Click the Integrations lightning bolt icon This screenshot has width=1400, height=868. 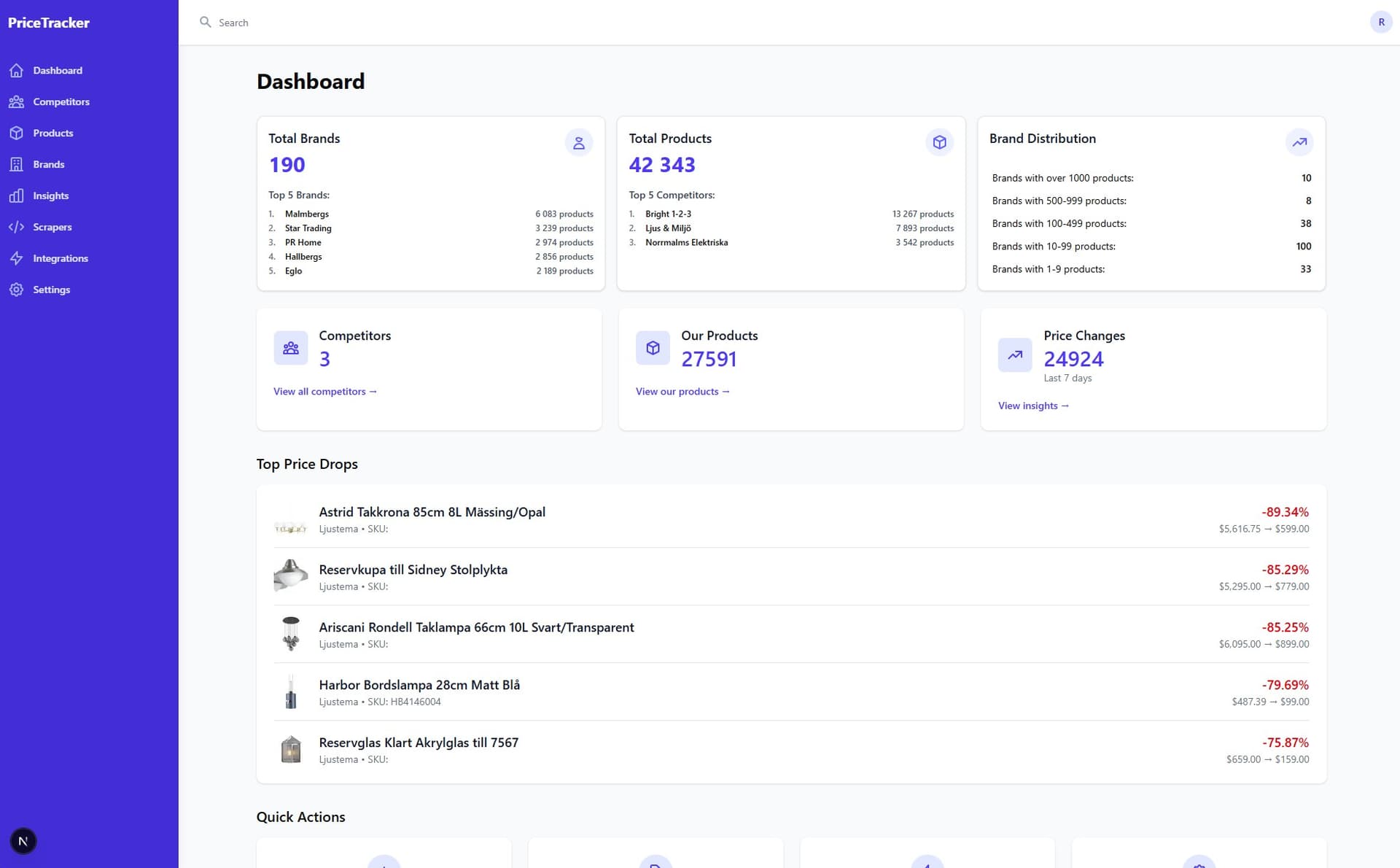(16, 259)
